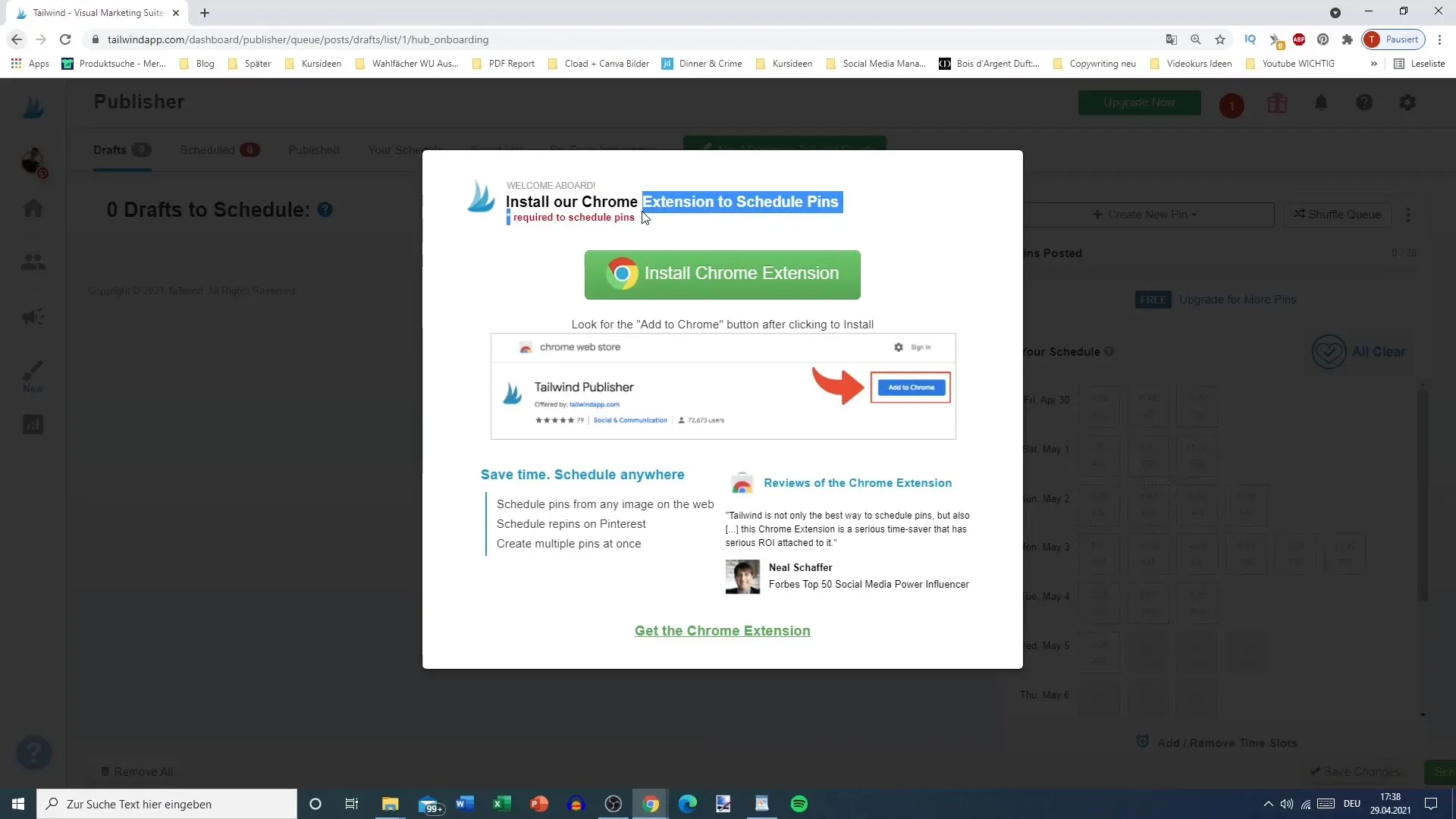This screenshot has height=819, width=1456.
Task: Open the Chrome extensions puzzle icon
Action: (x=1347, y=39)
